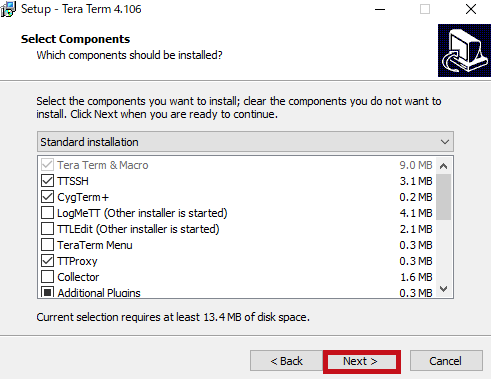491x379 pixels.
Task: Click the component list scrollbar thumb
Action: click(x=443, y=197)
